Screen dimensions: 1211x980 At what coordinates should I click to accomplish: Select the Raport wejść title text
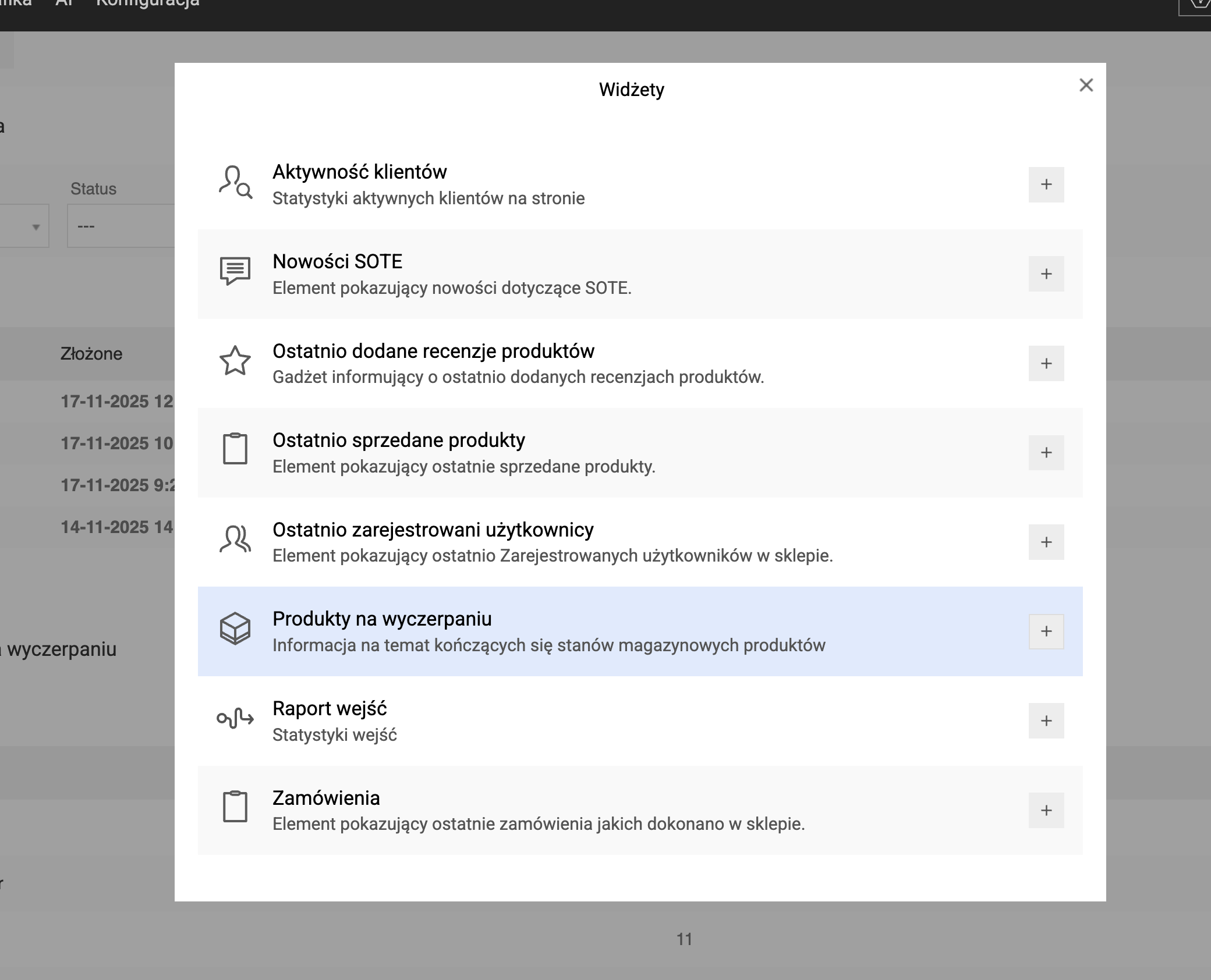pos(330,708)
